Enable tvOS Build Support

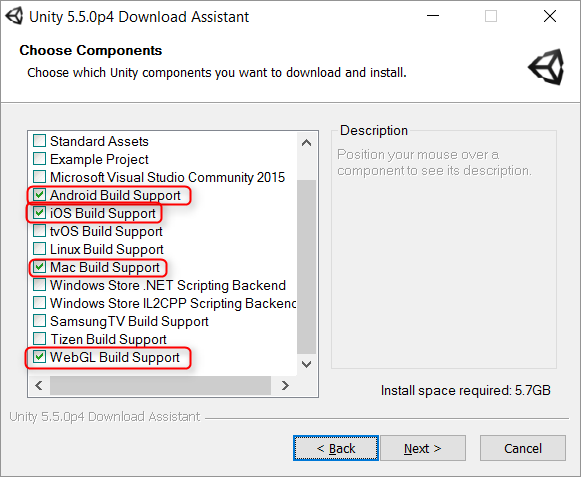coord(39,231)
